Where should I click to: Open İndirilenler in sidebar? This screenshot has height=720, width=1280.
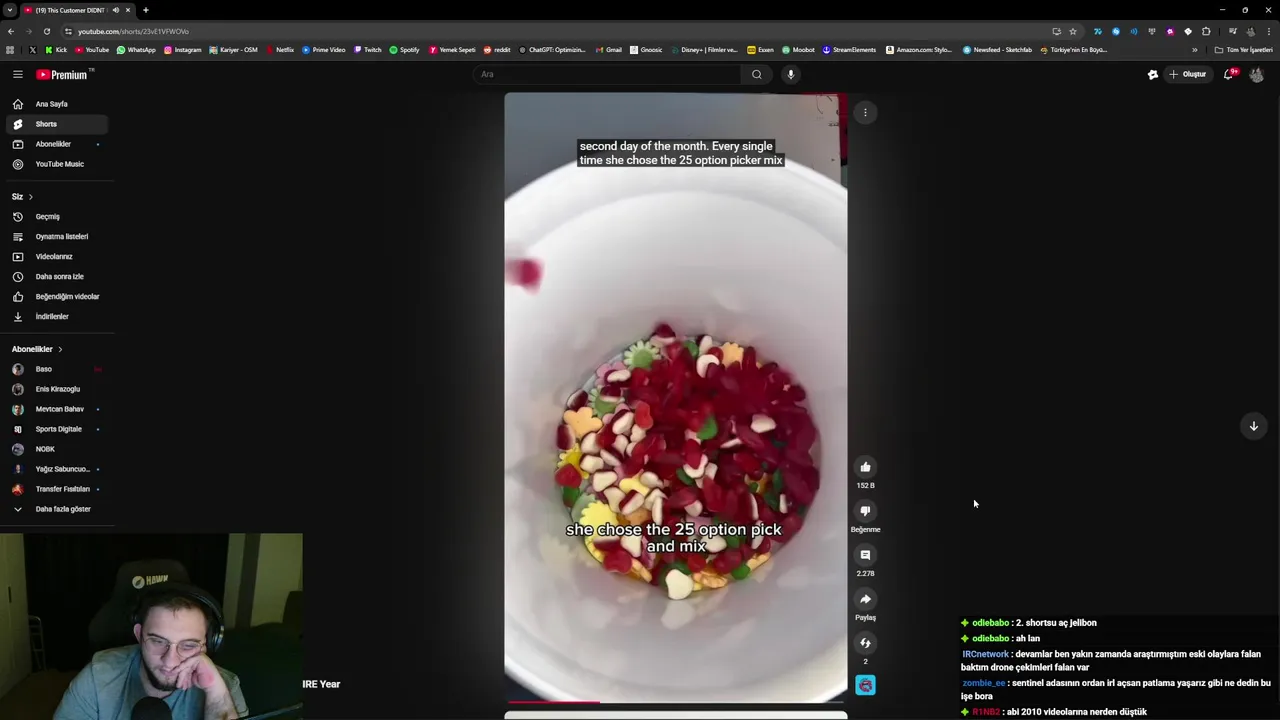(56, 317)
